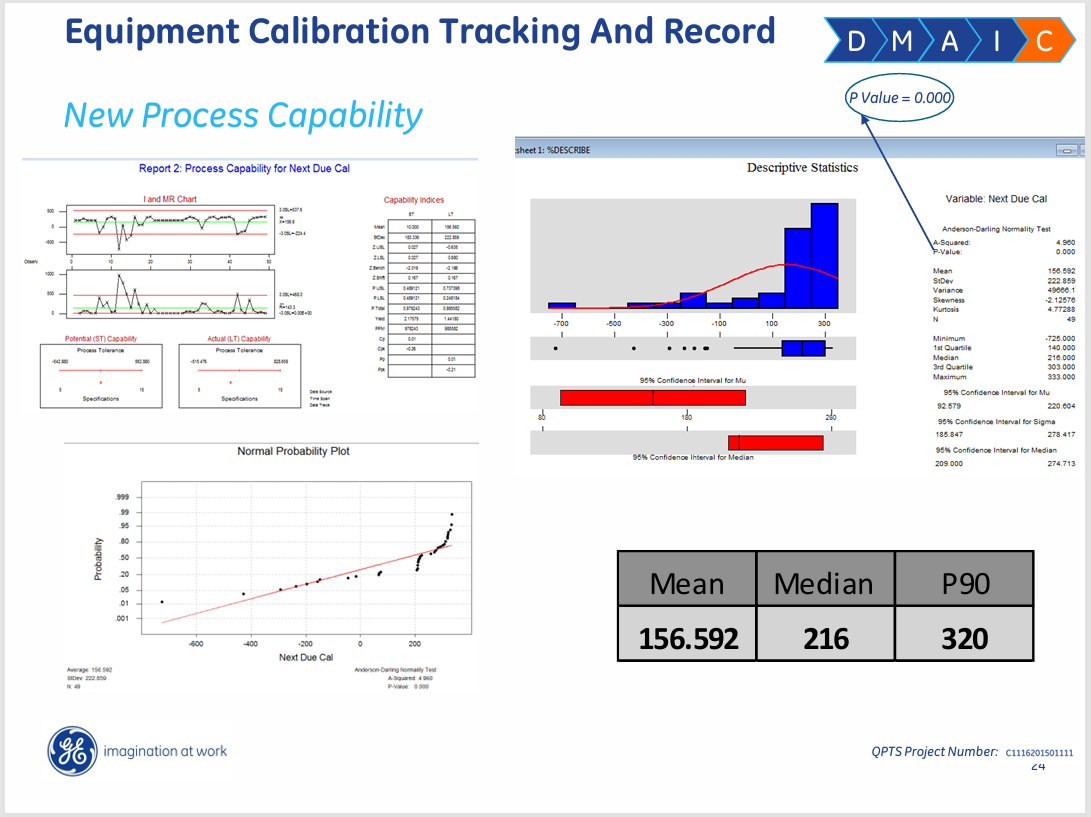Click the I chevron in DMAIC banner
The image size is (1091, 817).
click(x=996, y=40)
